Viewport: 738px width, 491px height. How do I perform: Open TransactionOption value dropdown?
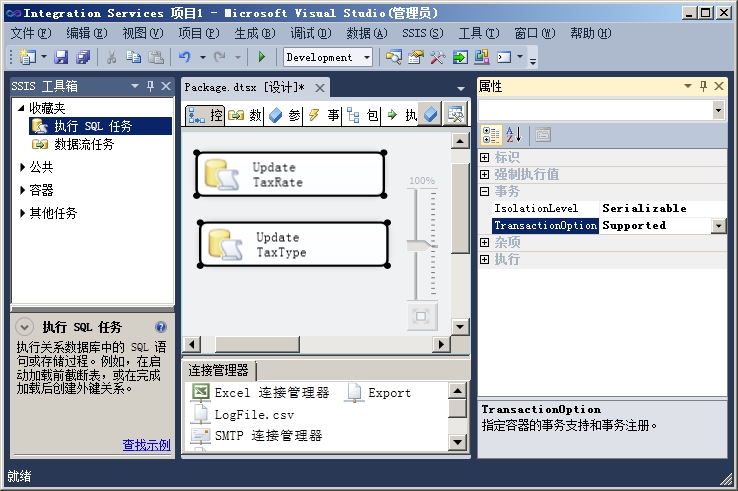[719, 226]
